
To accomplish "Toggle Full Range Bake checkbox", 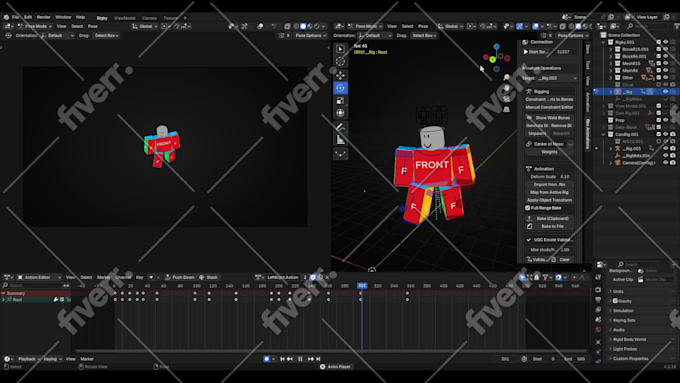I will (528, 208).
